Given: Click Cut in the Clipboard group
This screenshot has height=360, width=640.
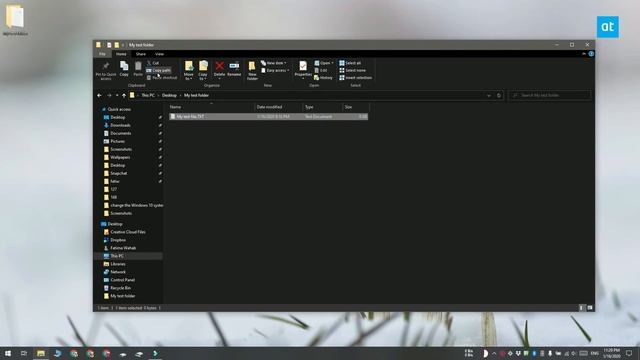Looking at the screenshot, I should pyautogui.click(x=153, y=63).
